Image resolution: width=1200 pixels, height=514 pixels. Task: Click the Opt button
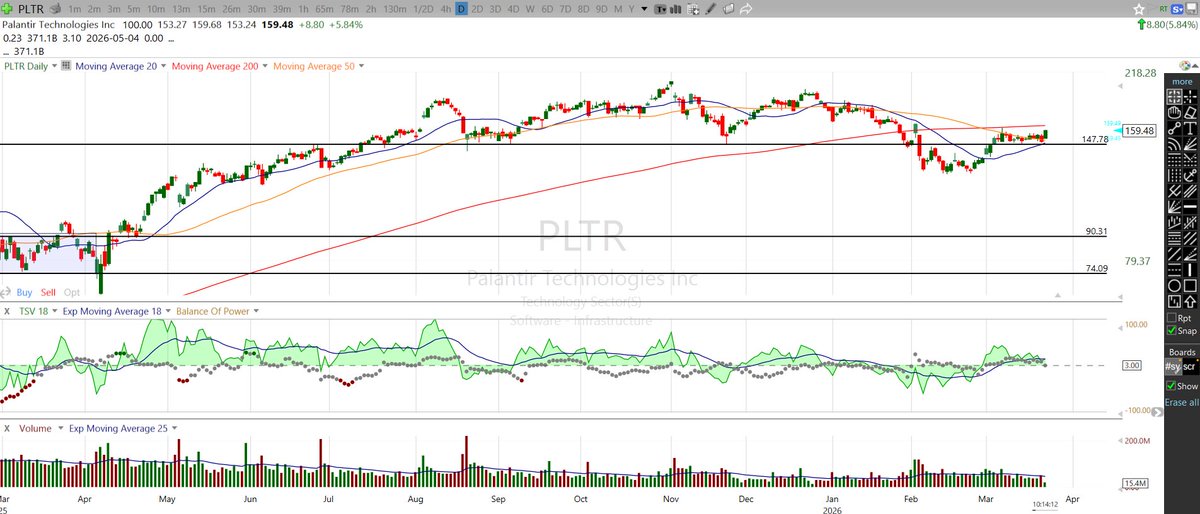[72, 292]
